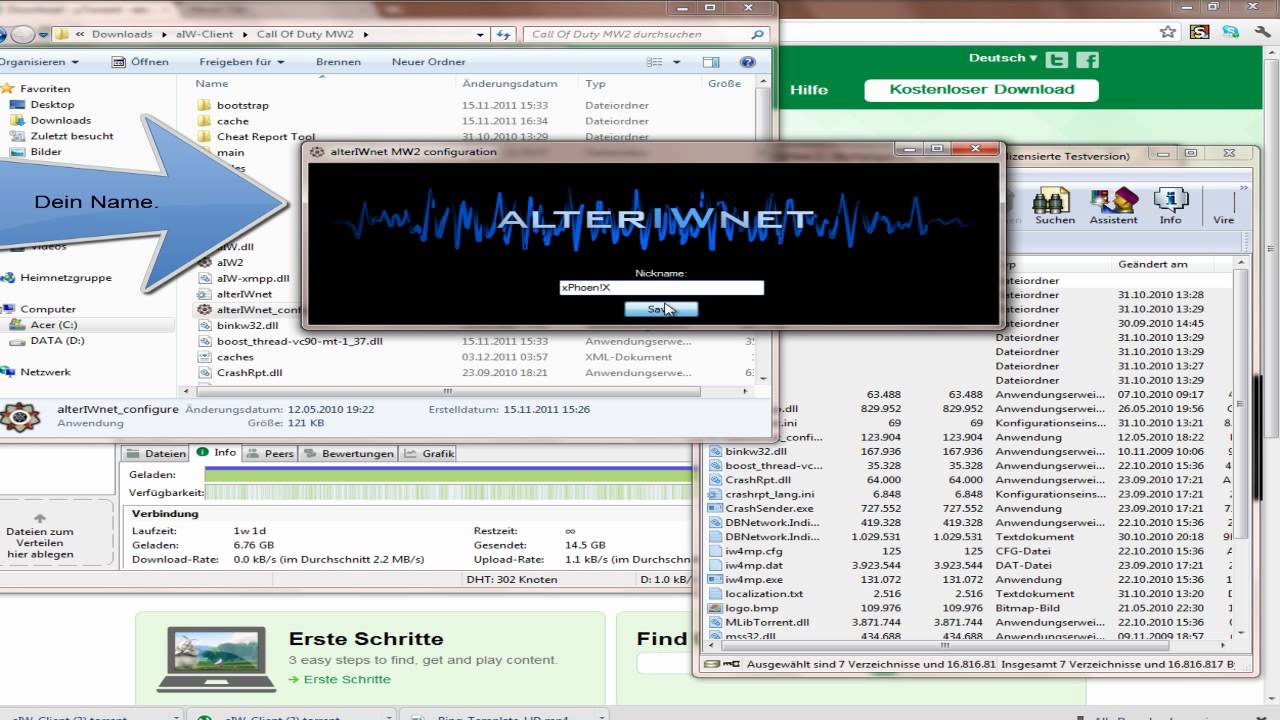Select aIW-xmpp.dll in Explorer
The height and width of the screenshot is (720, 1280).
253,278
